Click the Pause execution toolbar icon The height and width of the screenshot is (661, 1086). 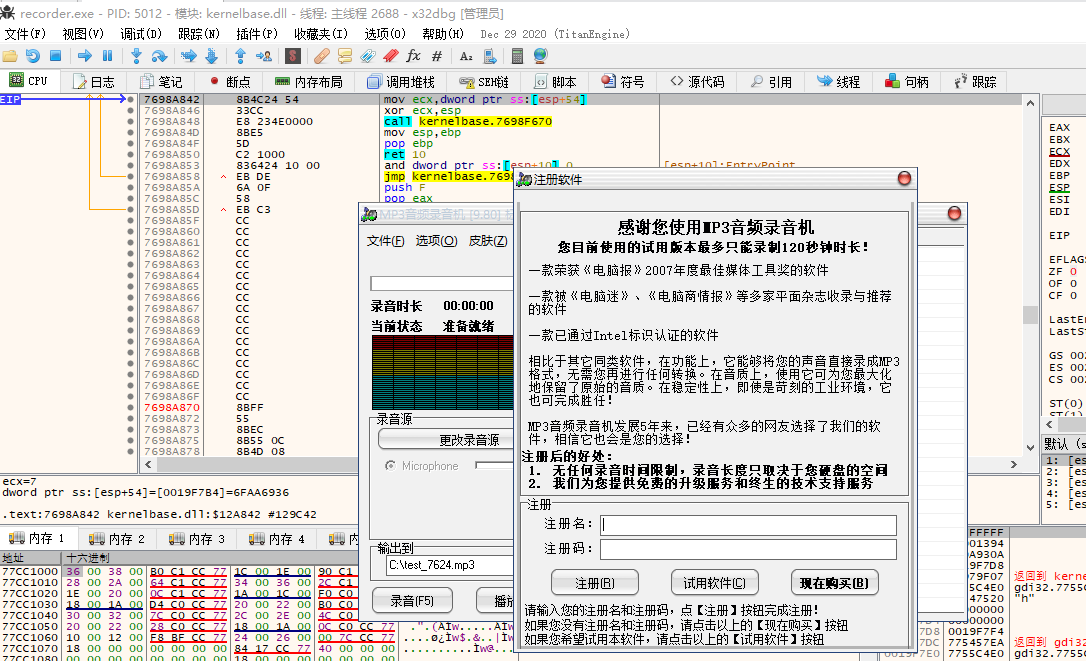(x=107, y=56)
